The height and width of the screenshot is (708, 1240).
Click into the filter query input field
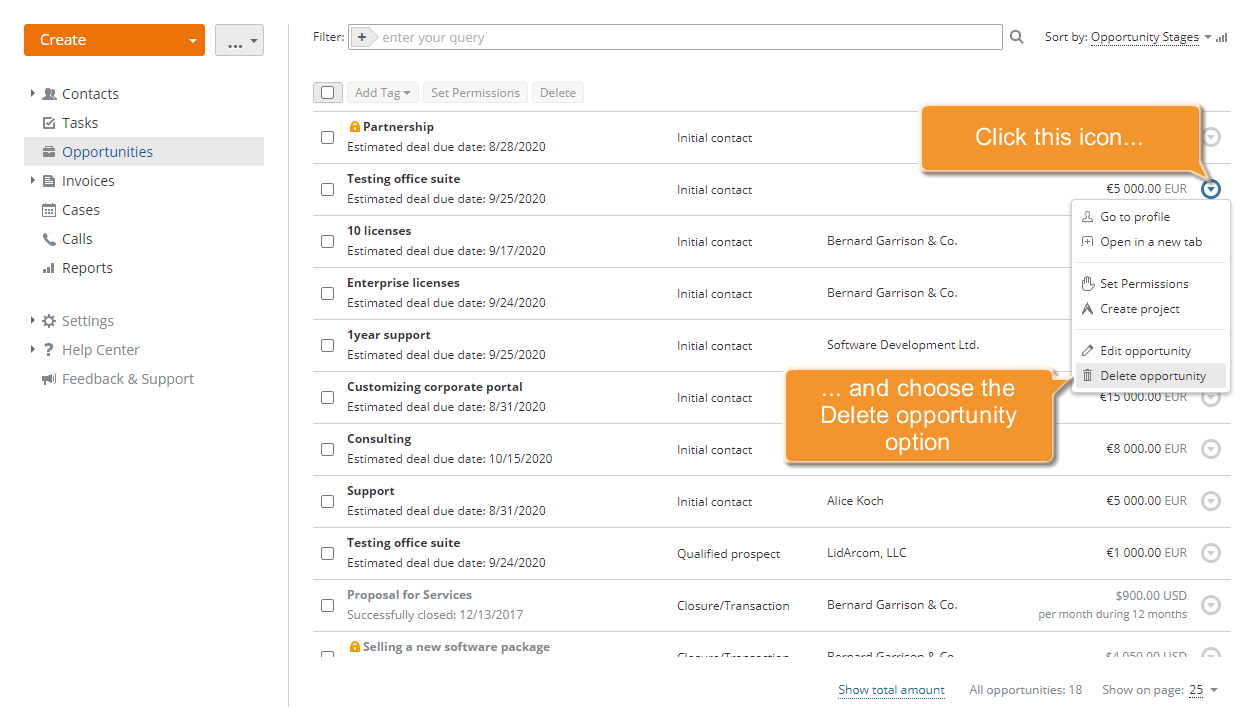pos(688,37)
